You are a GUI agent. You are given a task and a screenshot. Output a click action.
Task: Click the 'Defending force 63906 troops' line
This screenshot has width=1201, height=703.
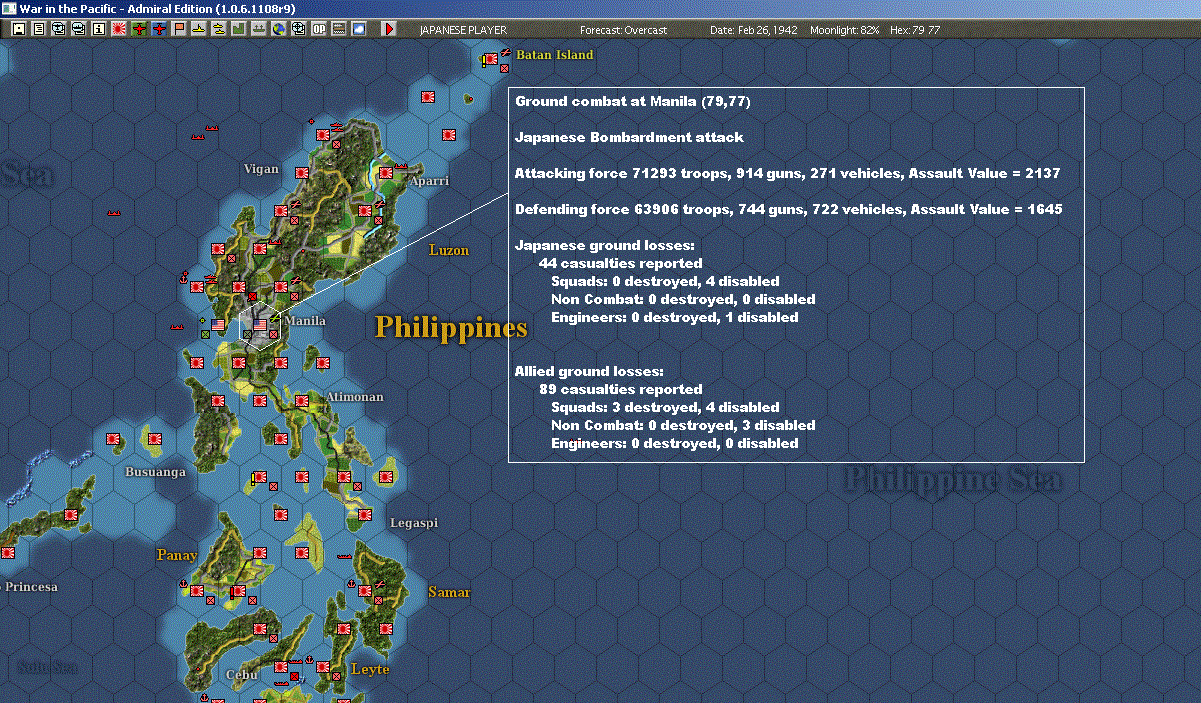788,209
